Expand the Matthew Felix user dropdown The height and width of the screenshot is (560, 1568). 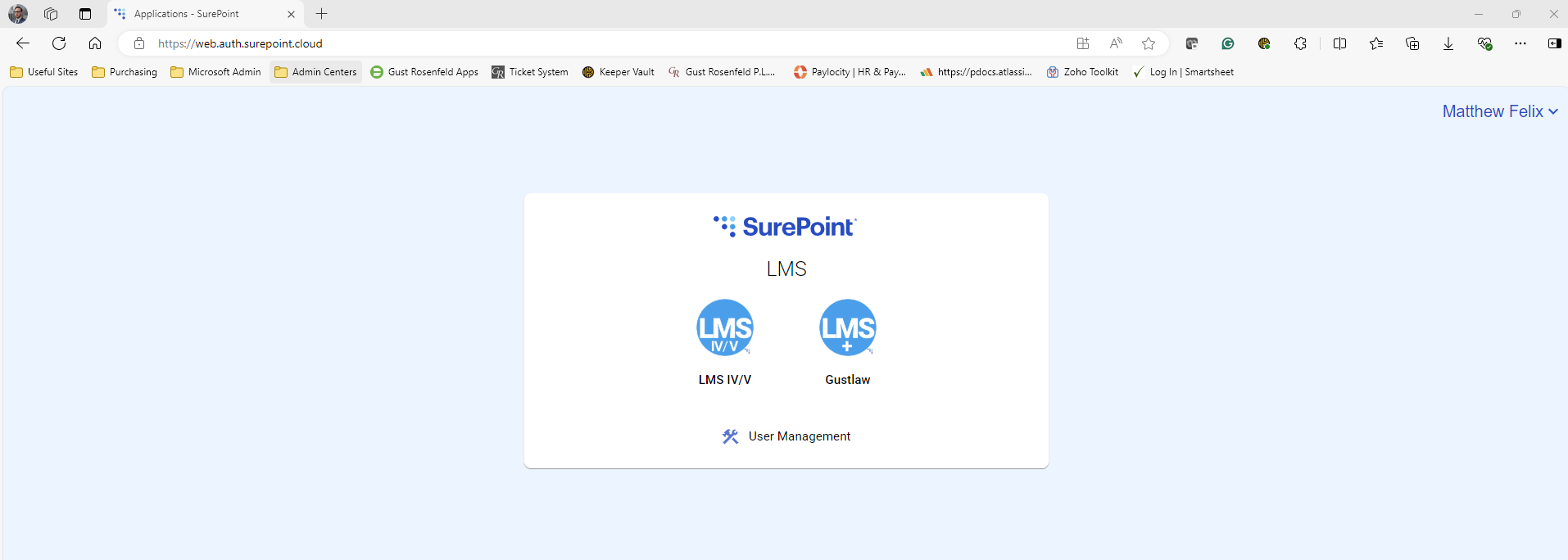pos(1499,111)
